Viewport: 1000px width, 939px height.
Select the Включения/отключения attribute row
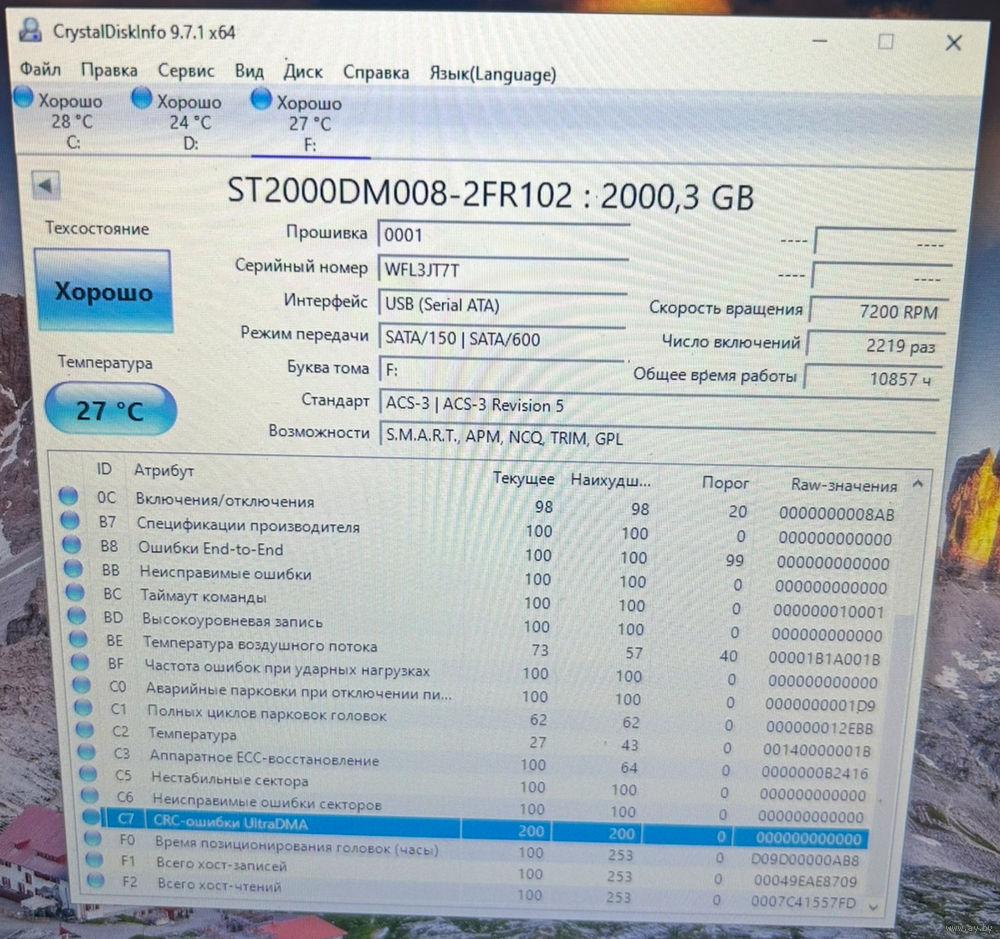click(x=478, y=505)
